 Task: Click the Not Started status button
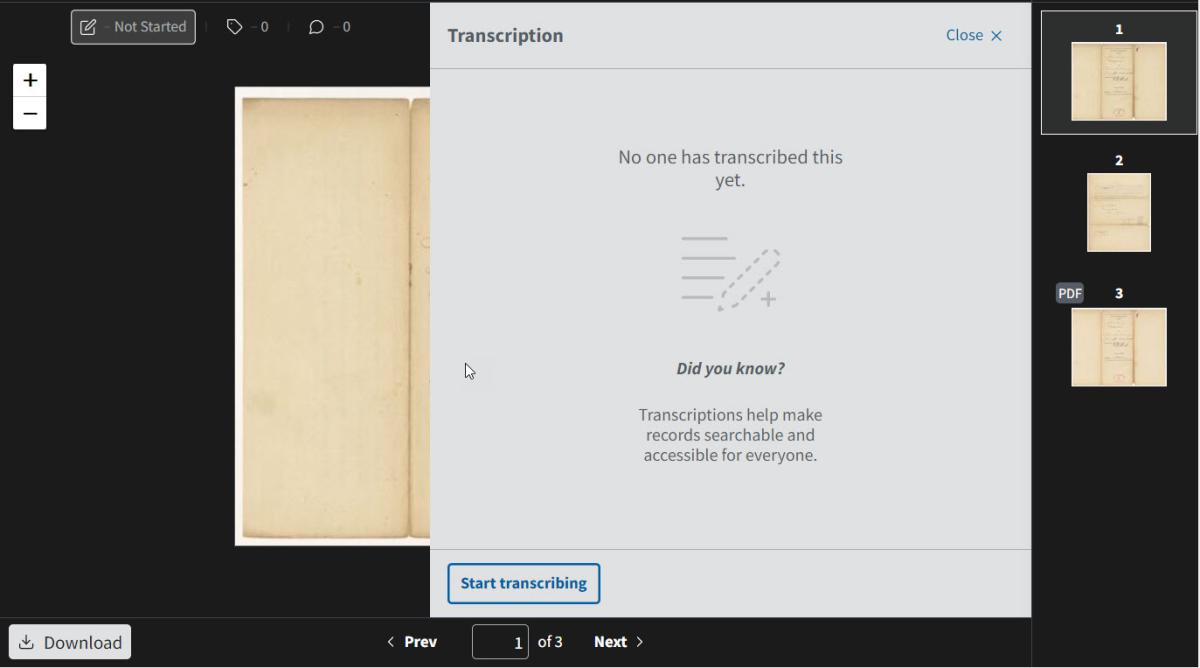click(x=133, y=27)
